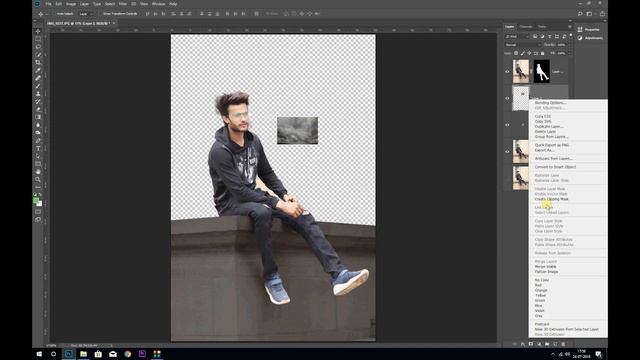Select the Move tool
The height and width of the screenshot is (360, 640).
pos(38,31)
